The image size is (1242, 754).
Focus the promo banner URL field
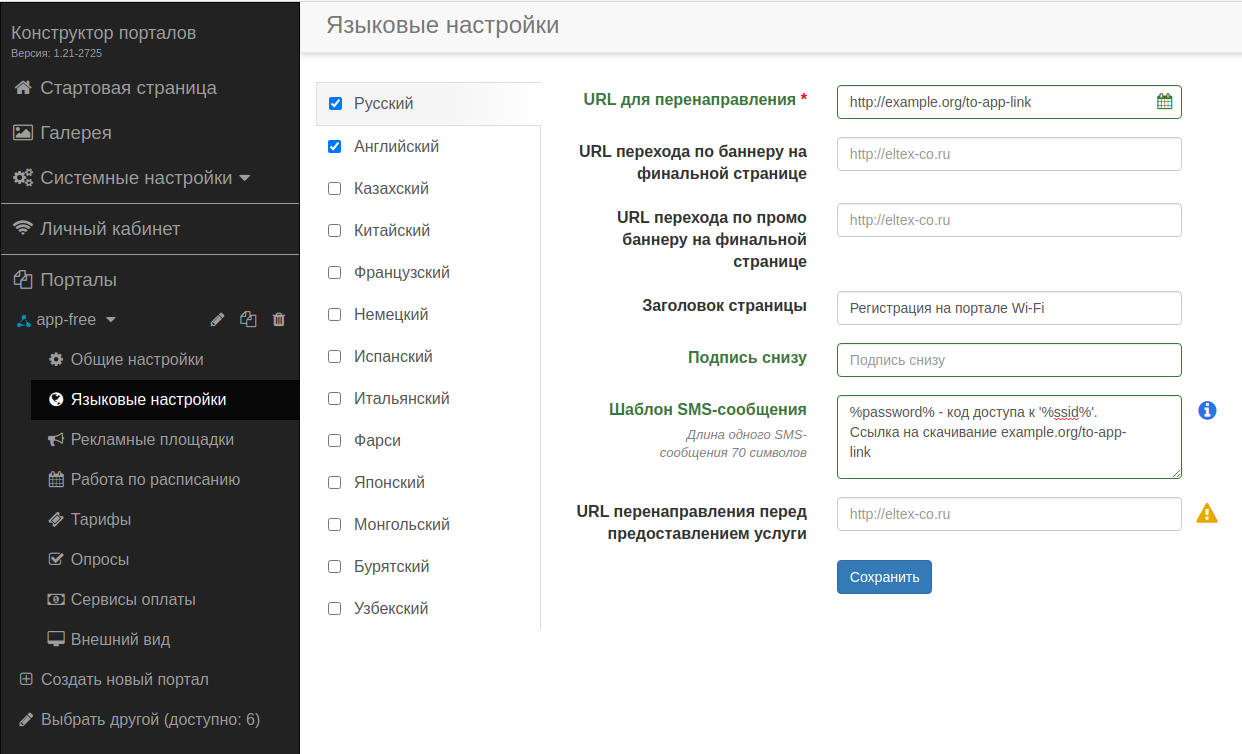tap(1009, 220)
